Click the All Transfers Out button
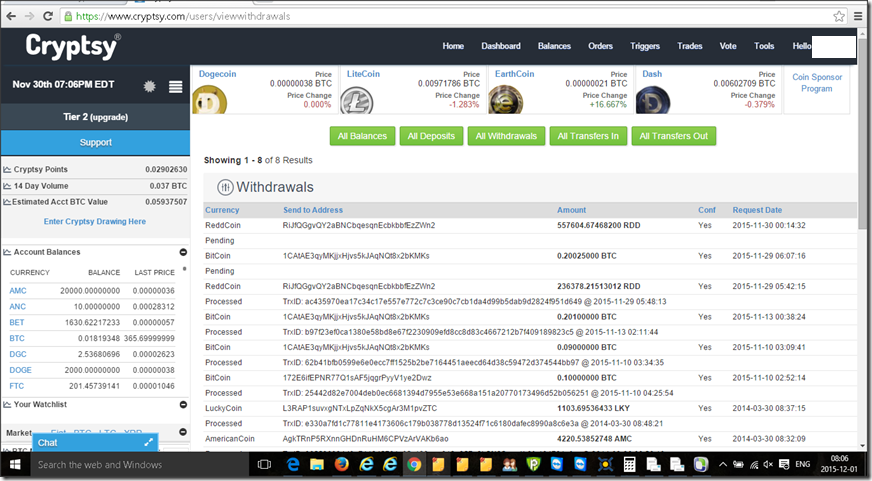 pos(673,136)
